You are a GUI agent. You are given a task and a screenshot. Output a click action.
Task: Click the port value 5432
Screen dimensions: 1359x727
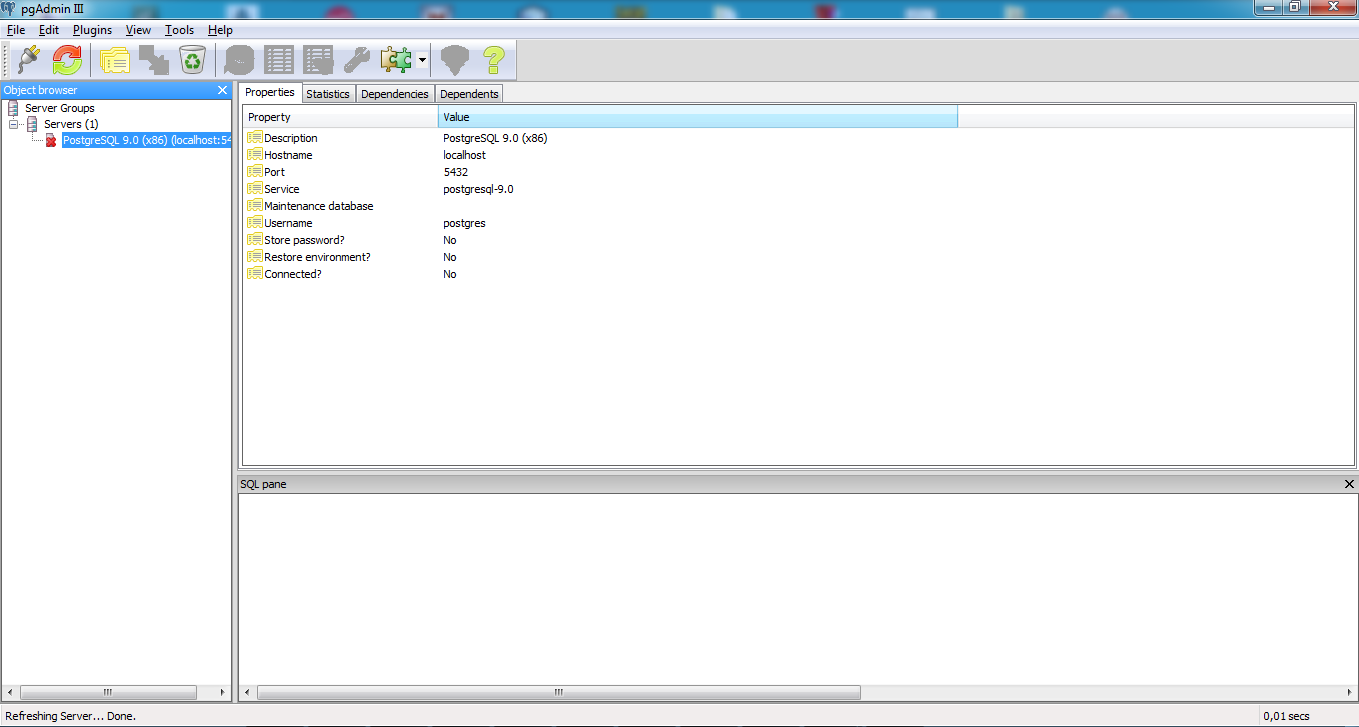pyautogui.click(x=455, y=172)
